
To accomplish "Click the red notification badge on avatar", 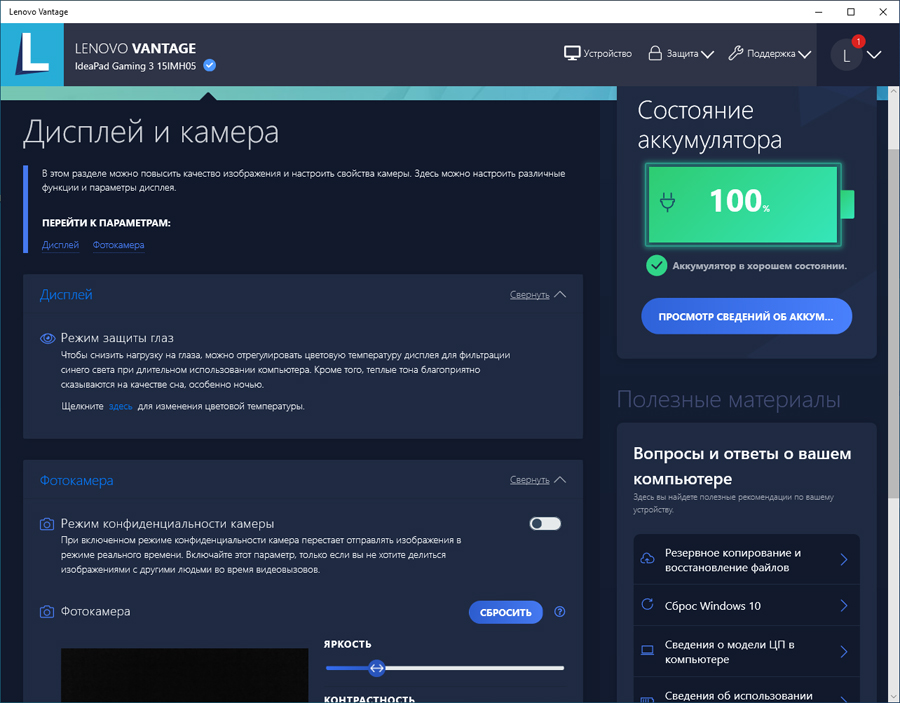I will coord(858,41).
